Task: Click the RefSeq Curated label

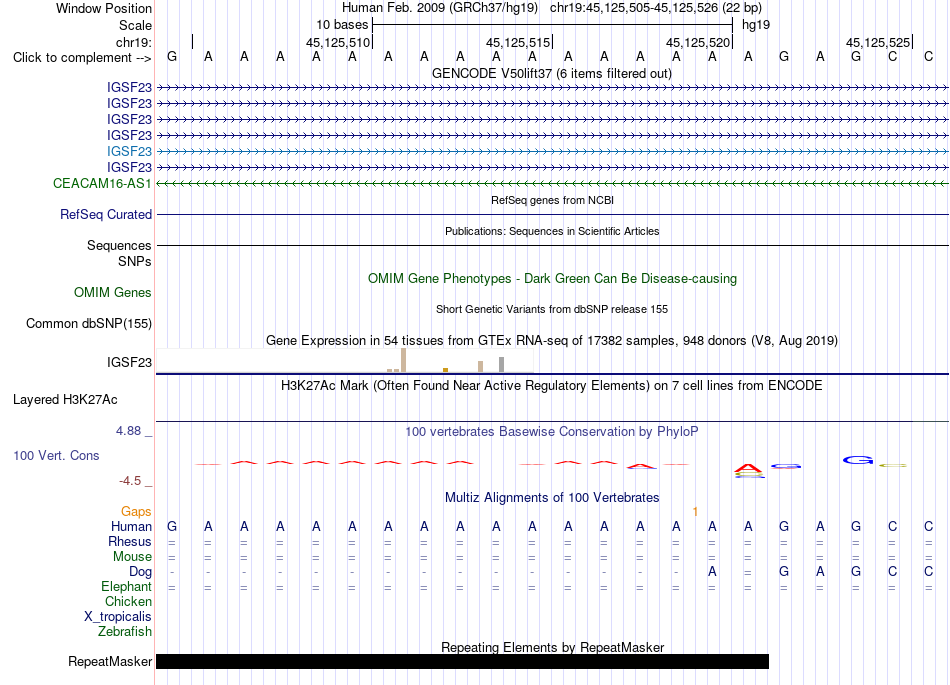Action: 106,214
